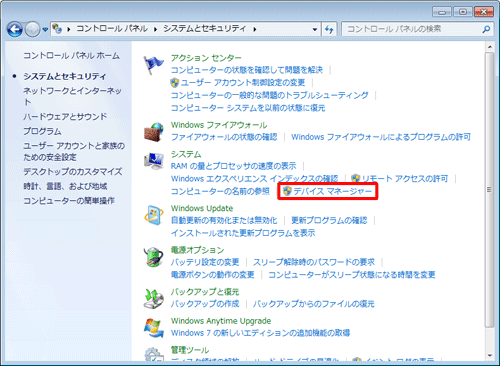Open 管理ツール heading link
This screenshot has width=500, height=366.
[x=190, y=350]
